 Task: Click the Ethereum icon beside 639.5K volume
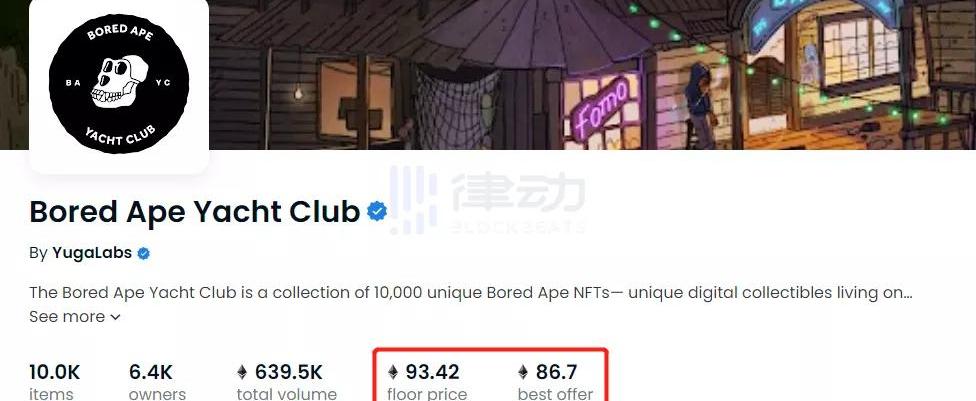pos(243,372)
